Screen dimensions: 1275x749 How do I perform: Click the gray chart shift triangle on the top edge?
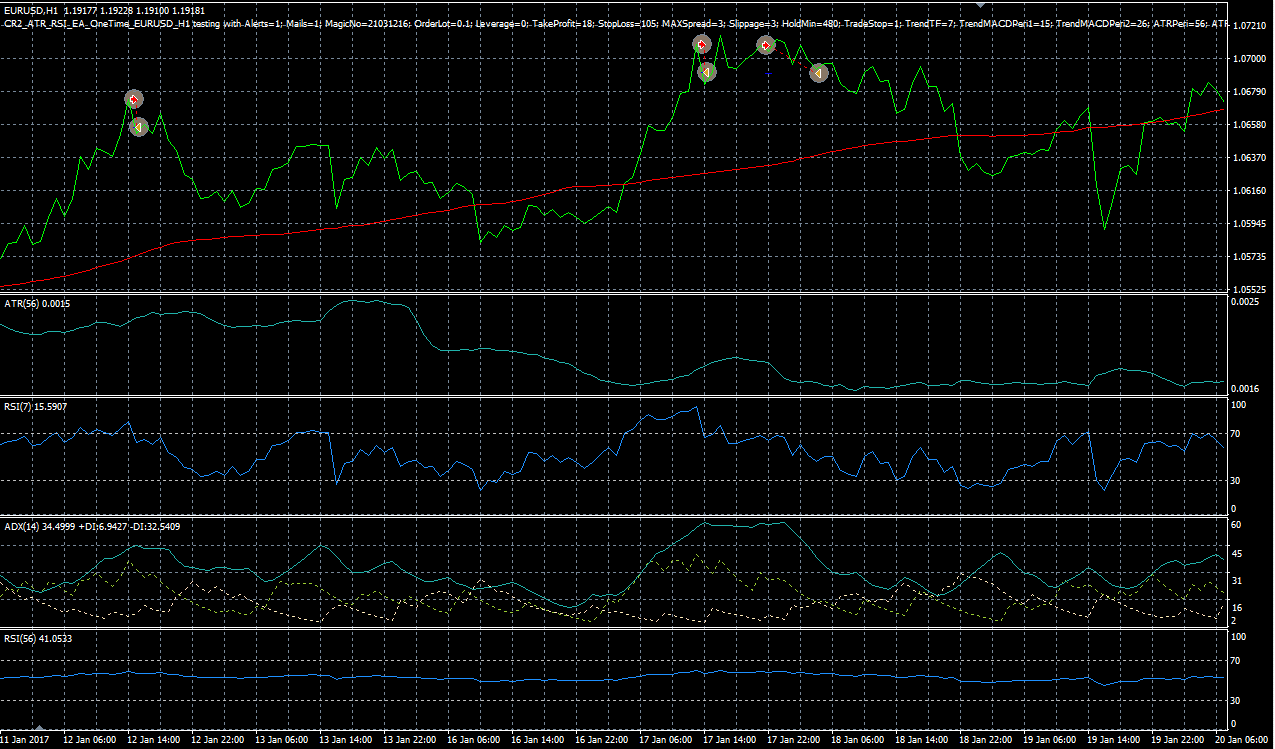coord(980,5)
